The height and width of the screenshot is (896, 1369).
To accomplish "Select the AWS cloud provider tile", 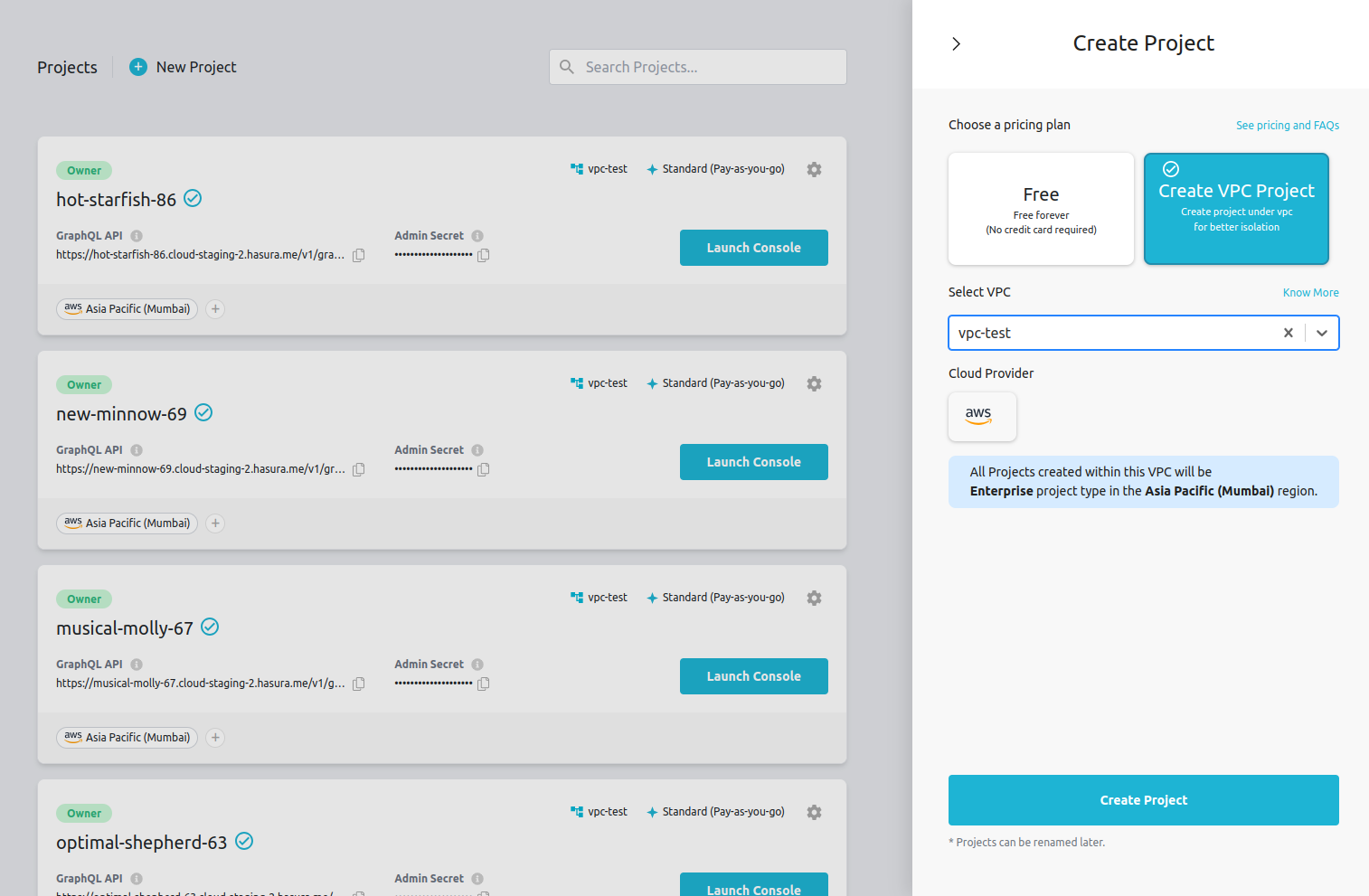I will point(982,417).
